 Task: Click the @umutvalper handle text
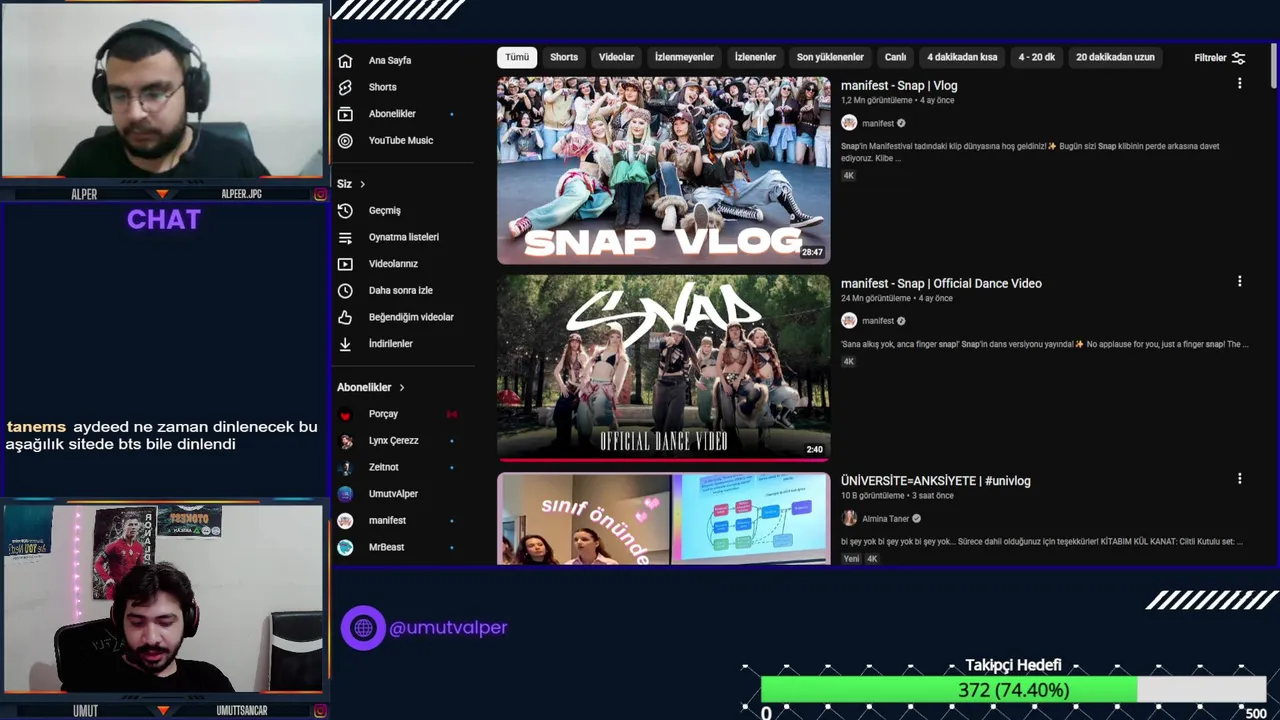click(x=448, y=628)
